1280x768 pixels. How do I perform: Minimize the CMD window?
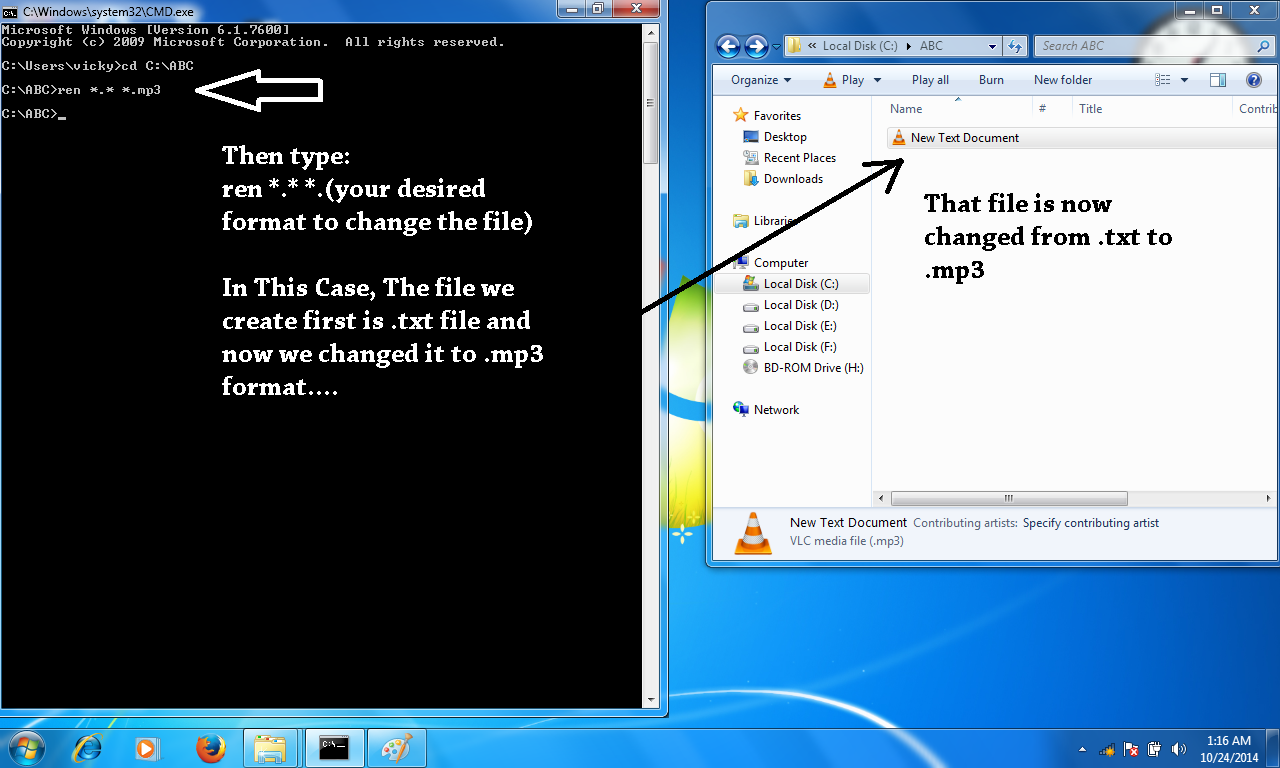(571, 9)
